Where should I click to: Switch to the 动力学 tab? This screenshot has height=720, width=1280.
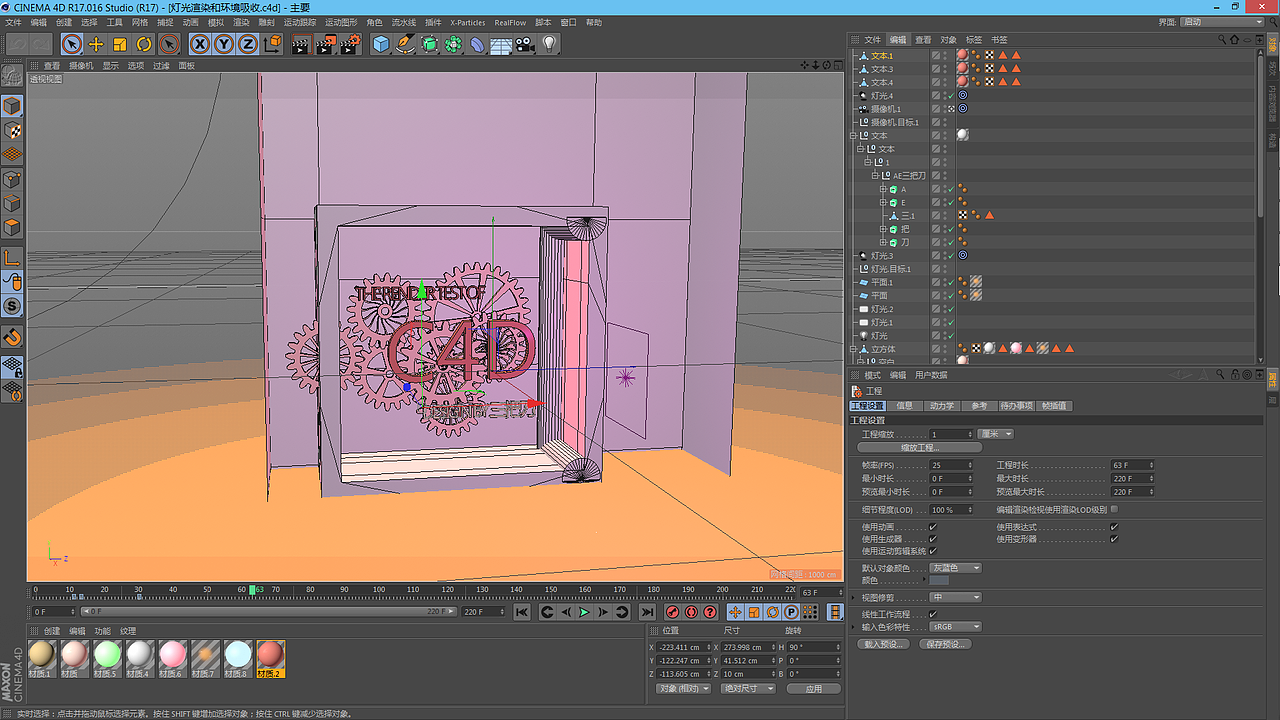(941, 406)
